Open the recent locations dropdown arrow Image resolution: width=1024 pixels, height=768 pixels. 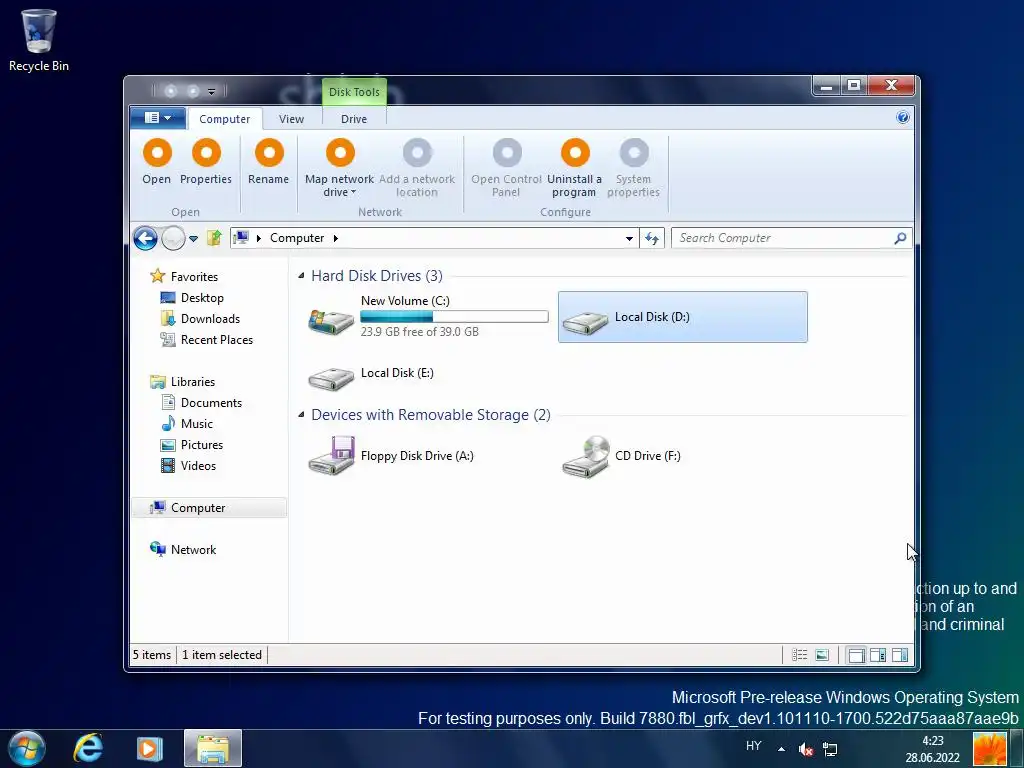pos(193,239)
